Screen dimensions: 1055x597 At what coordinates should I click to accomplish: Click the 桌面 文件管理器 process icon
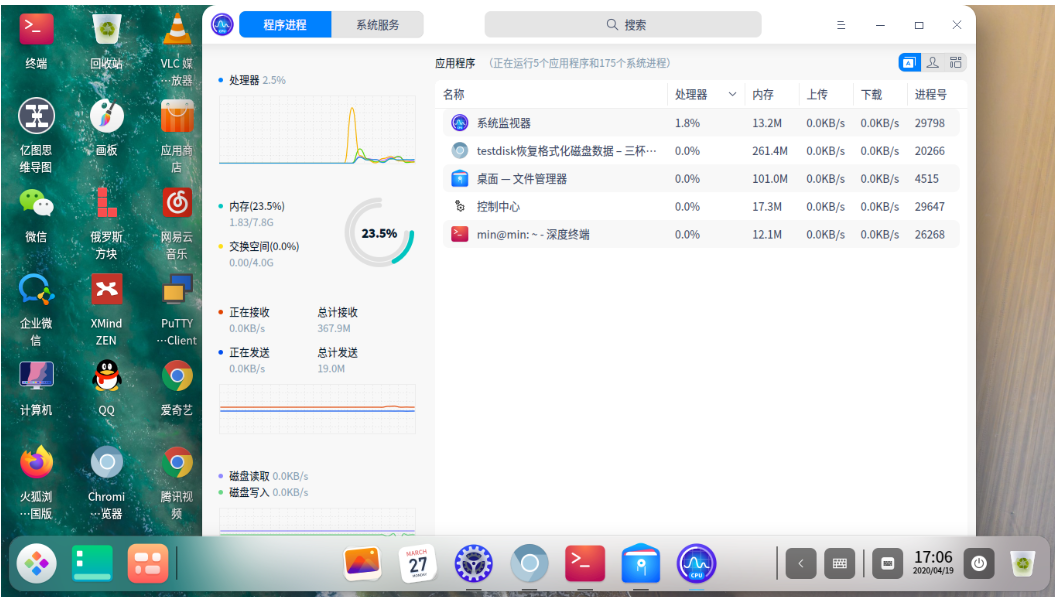pyautogui.click(x=460, y=179)
